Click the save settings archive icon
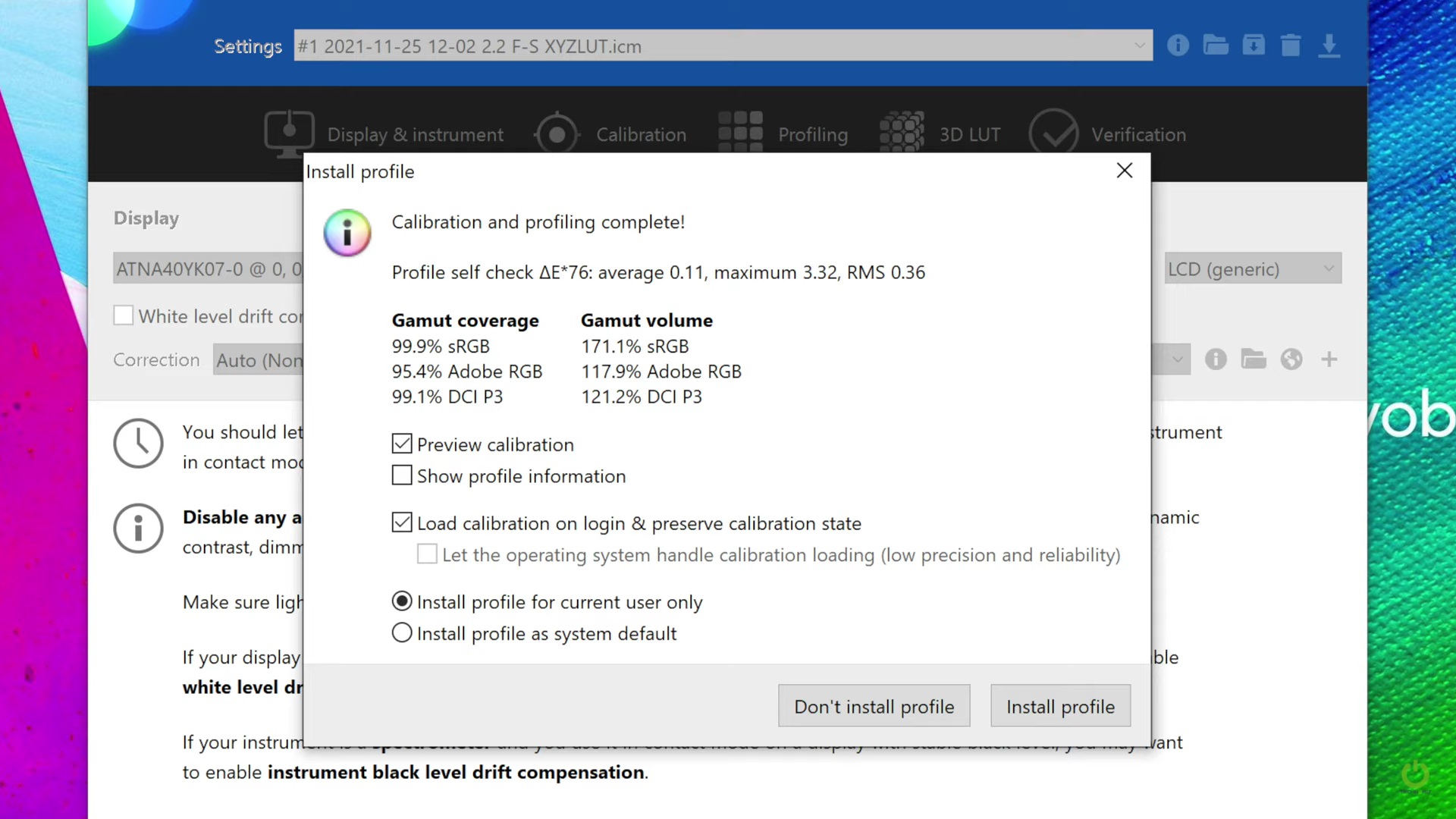 coord(1254,45)
